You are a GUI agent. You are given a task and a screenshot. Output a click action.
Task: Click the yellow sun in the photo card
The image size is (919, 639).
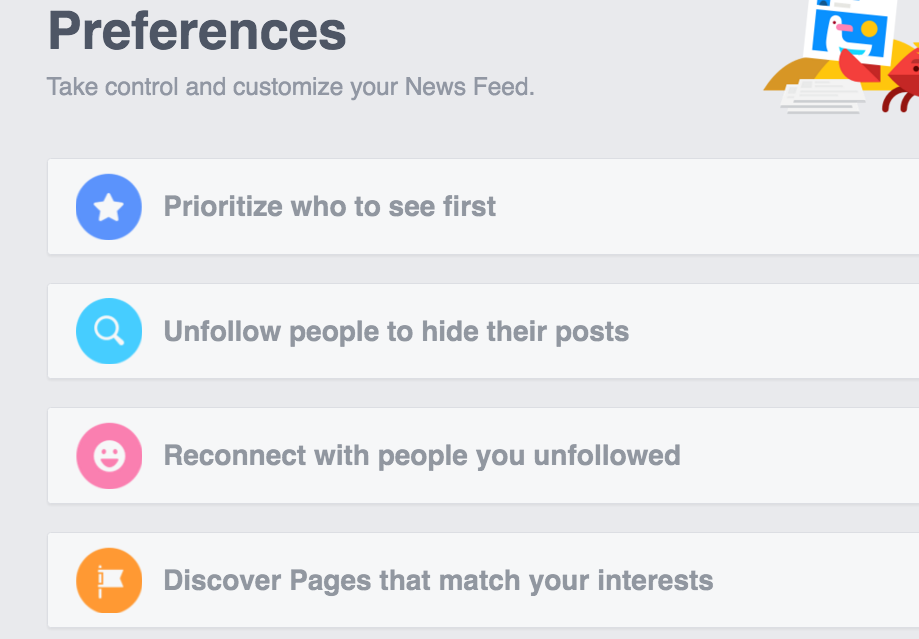click(x=869, y=28)
